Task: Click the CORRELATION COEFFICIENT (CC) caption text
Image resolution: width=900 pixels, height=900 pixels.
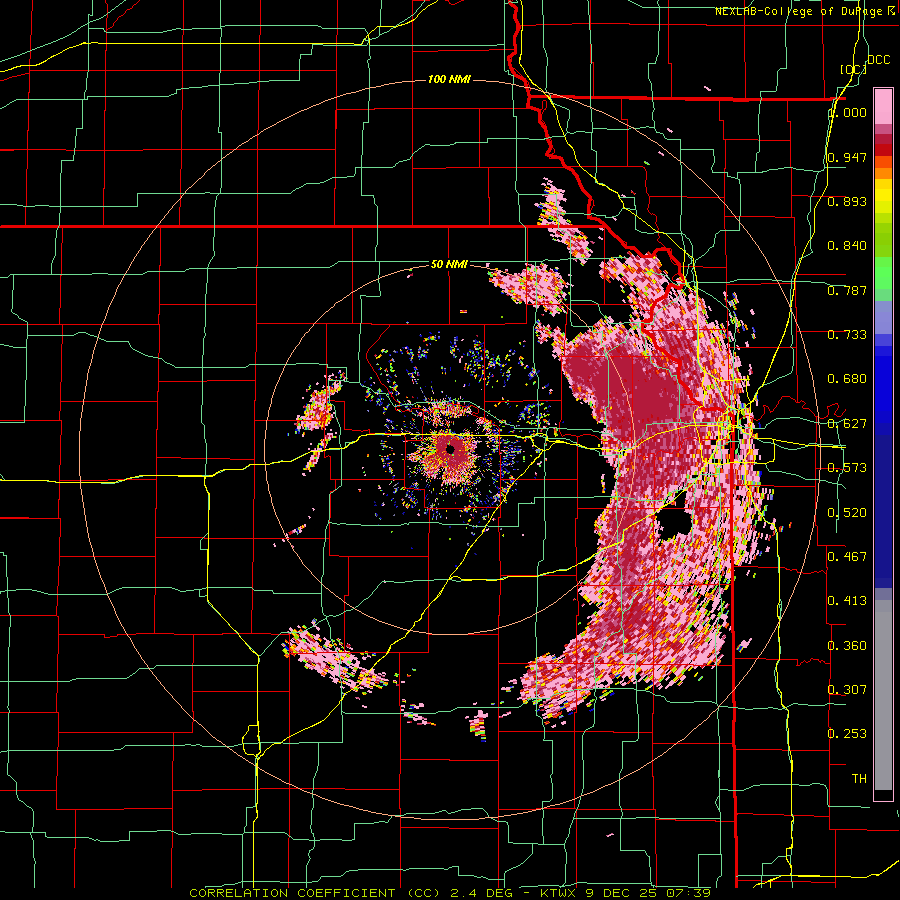Action: coord(315,893)
